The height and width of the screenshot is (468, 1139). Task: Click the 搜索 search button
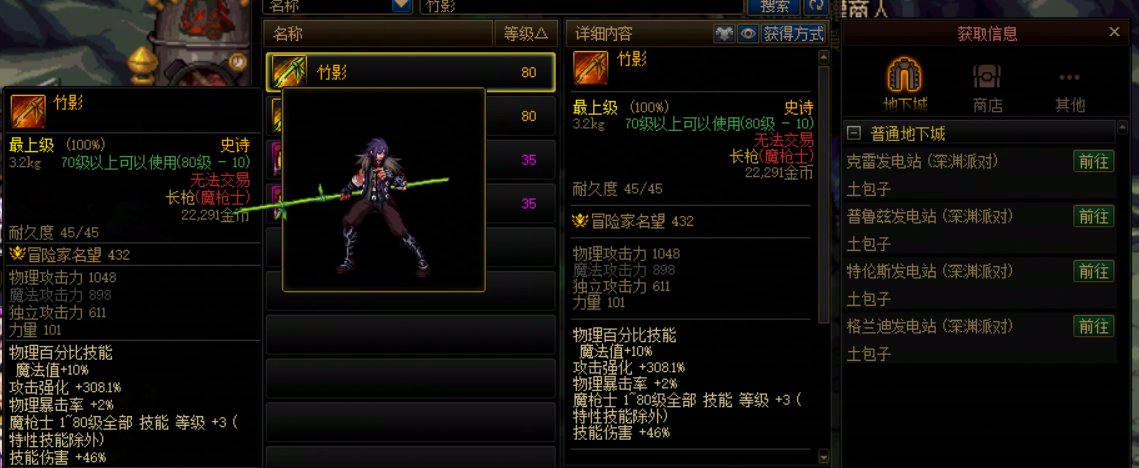click(x=774, y=6)
